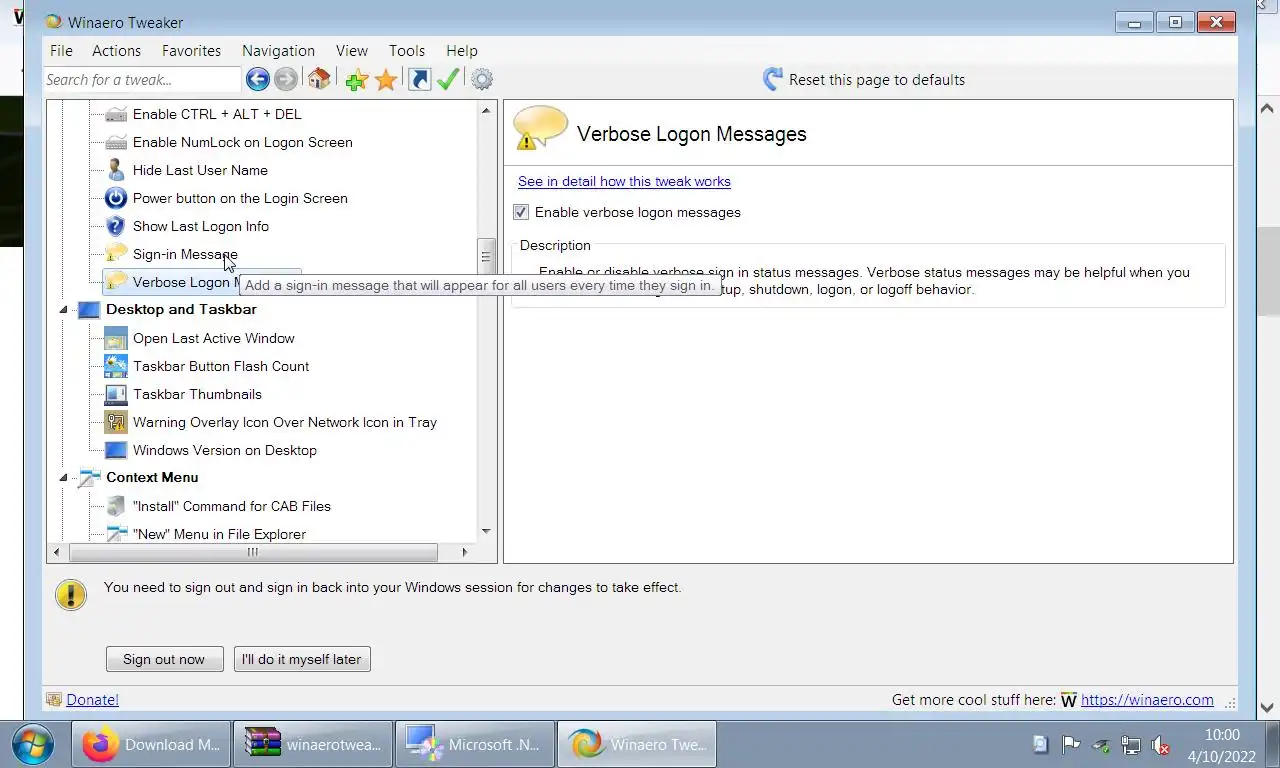1280x768 pixels.
Task: Open the Tools menu
Action: point(407,51)
